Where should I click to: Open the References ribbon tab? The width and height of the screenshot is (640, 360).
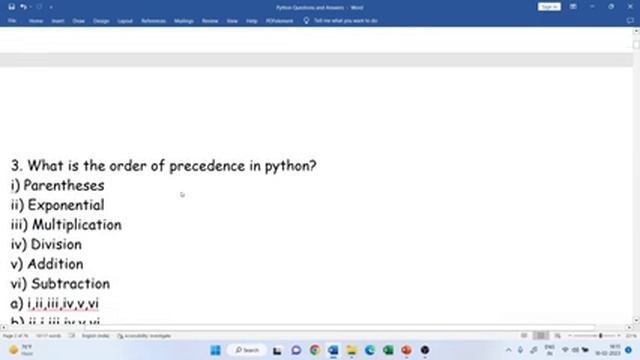pos(153,21)
